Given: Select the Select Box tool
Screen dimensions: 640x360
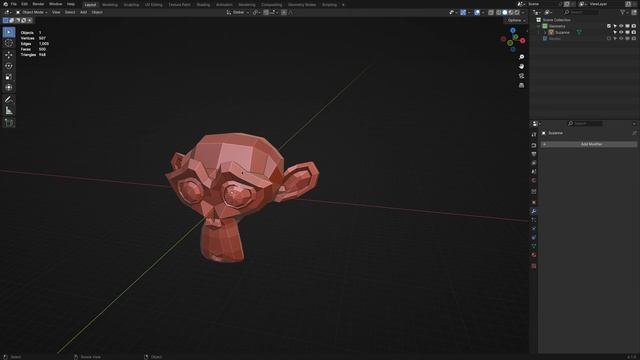Looking at the screenshot, I should pos(9,32).
